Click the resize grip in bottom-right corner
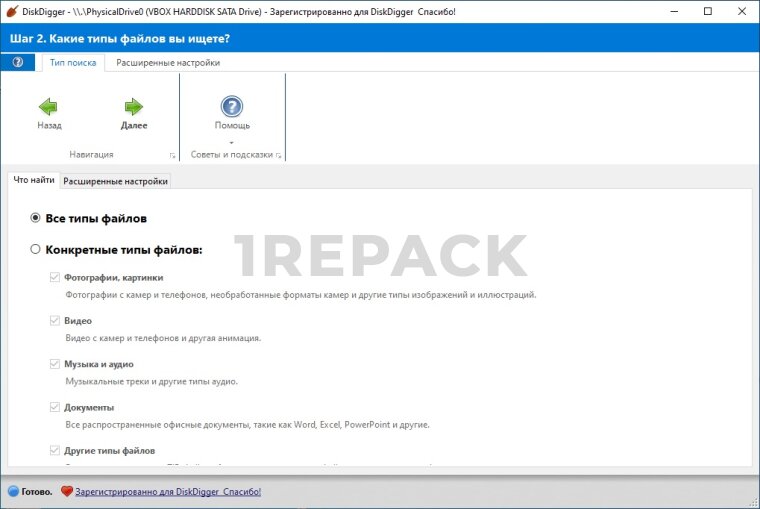This screenshot has width=760, height=509. (x=753, y=502)
